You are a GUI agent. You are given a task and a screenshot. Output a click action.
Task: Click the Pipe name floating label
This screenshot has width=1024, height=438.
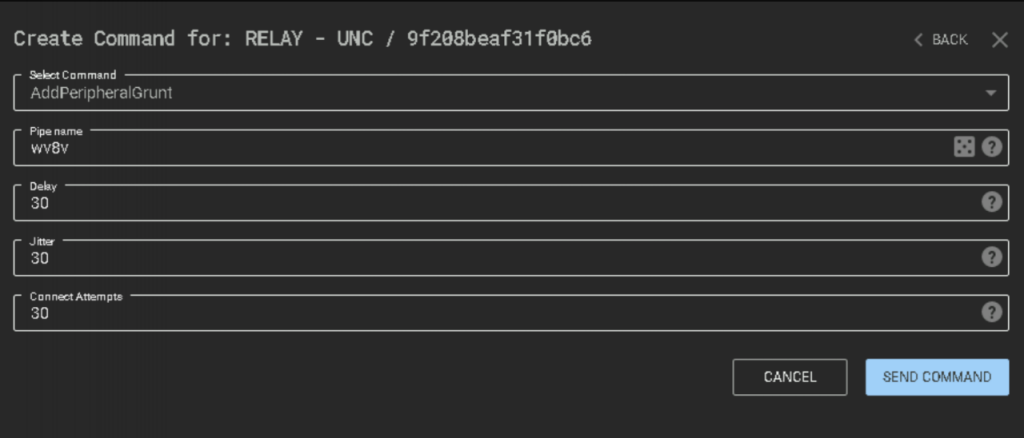tap(56, 131)
